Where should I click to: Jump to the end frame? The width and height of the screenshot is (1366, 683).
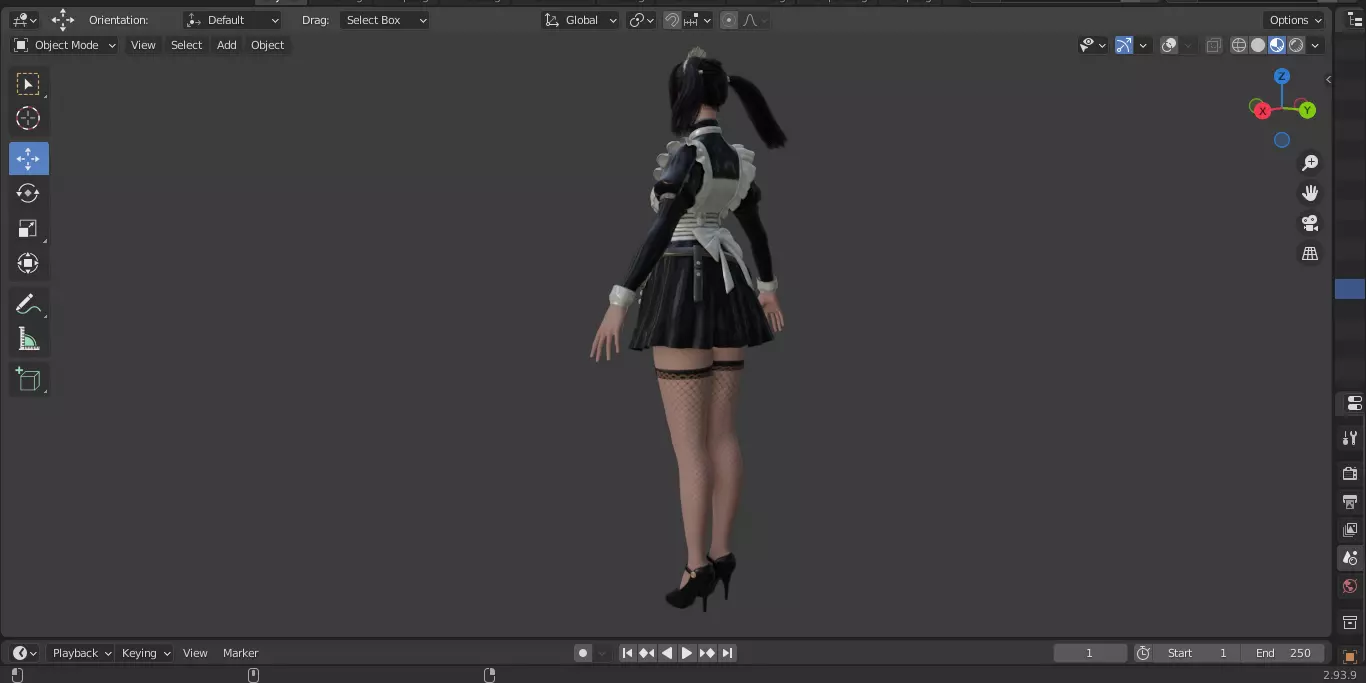tap(728, 653)
